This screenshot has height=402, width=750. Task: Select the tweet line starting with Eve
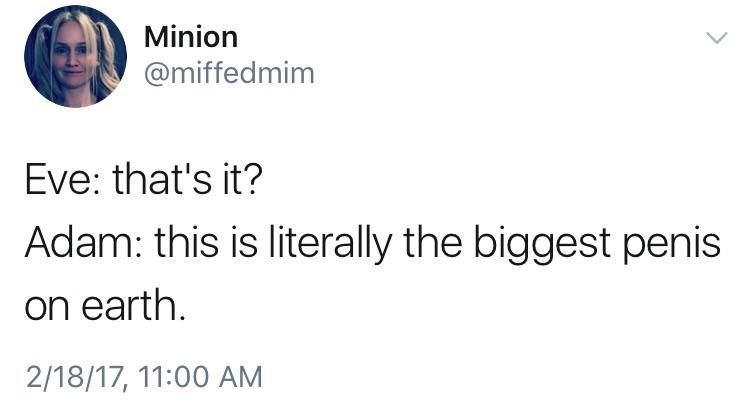pyautogui.click(x=144, y=180)
